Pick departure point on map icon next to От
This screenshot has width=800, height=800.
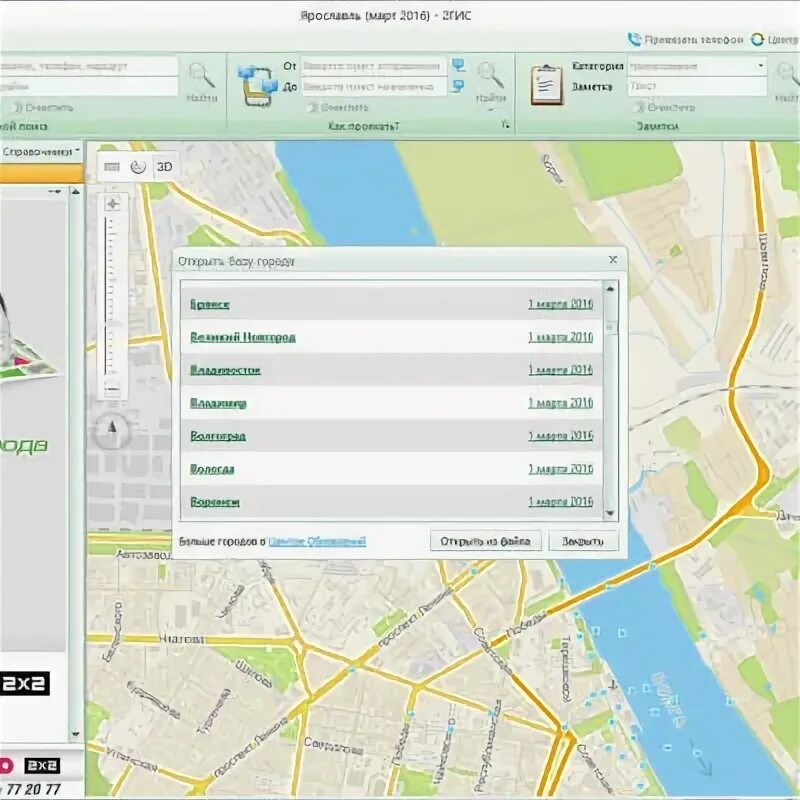459,65
